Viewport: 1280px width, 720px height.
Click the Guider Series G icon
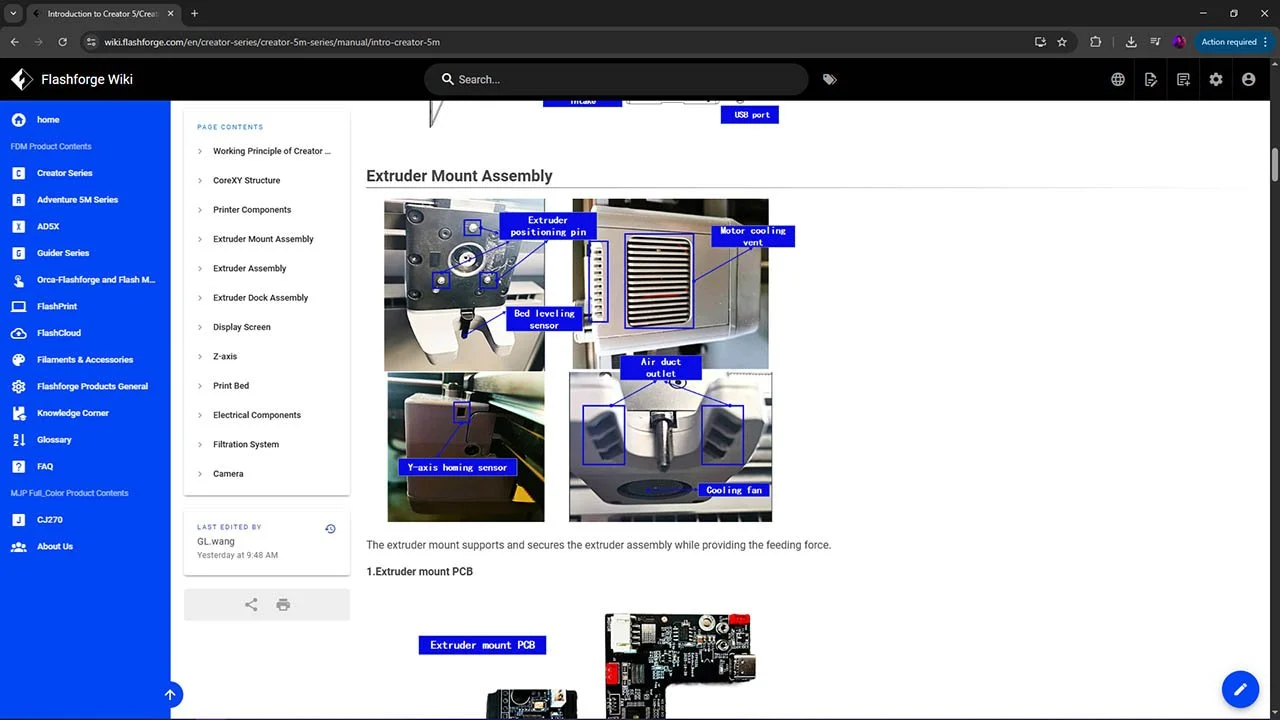(18, 253)
